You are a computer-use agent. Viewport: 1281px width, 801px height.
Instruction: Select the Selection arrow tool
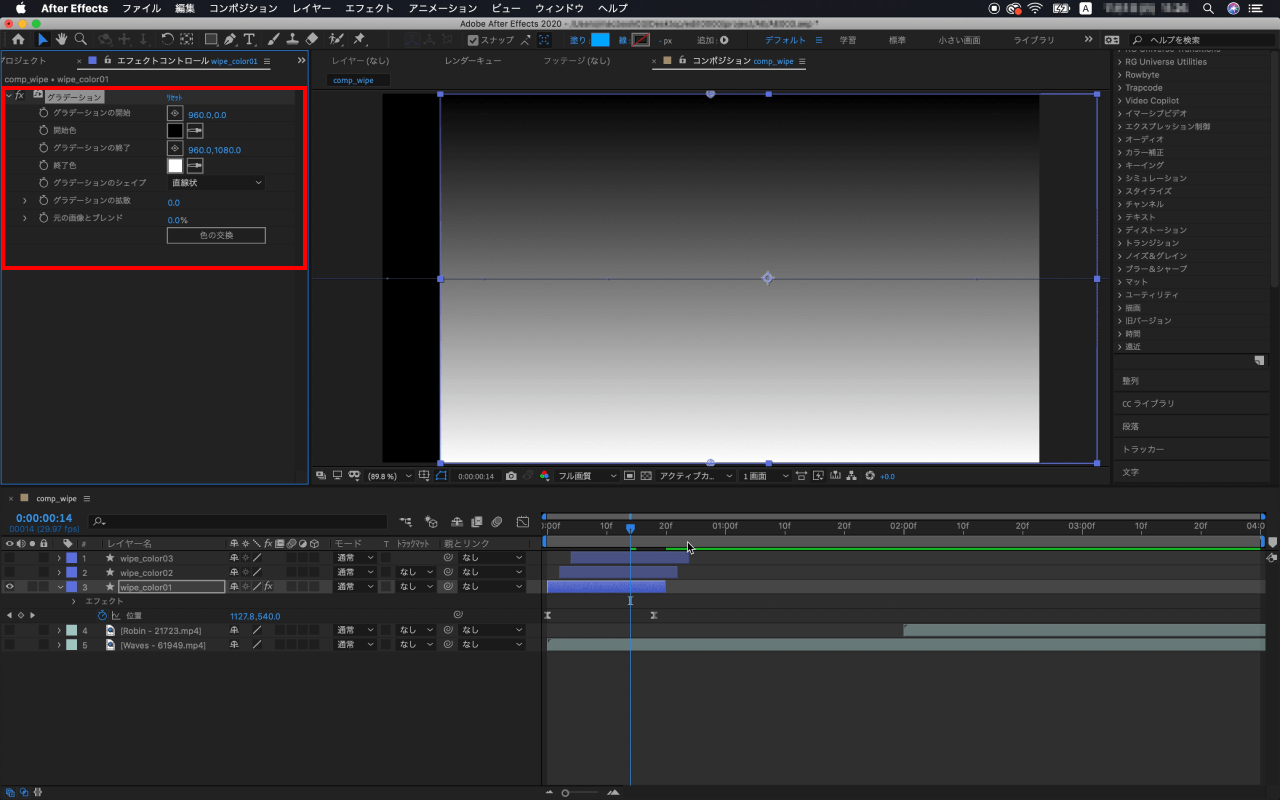tap(42, 40)
